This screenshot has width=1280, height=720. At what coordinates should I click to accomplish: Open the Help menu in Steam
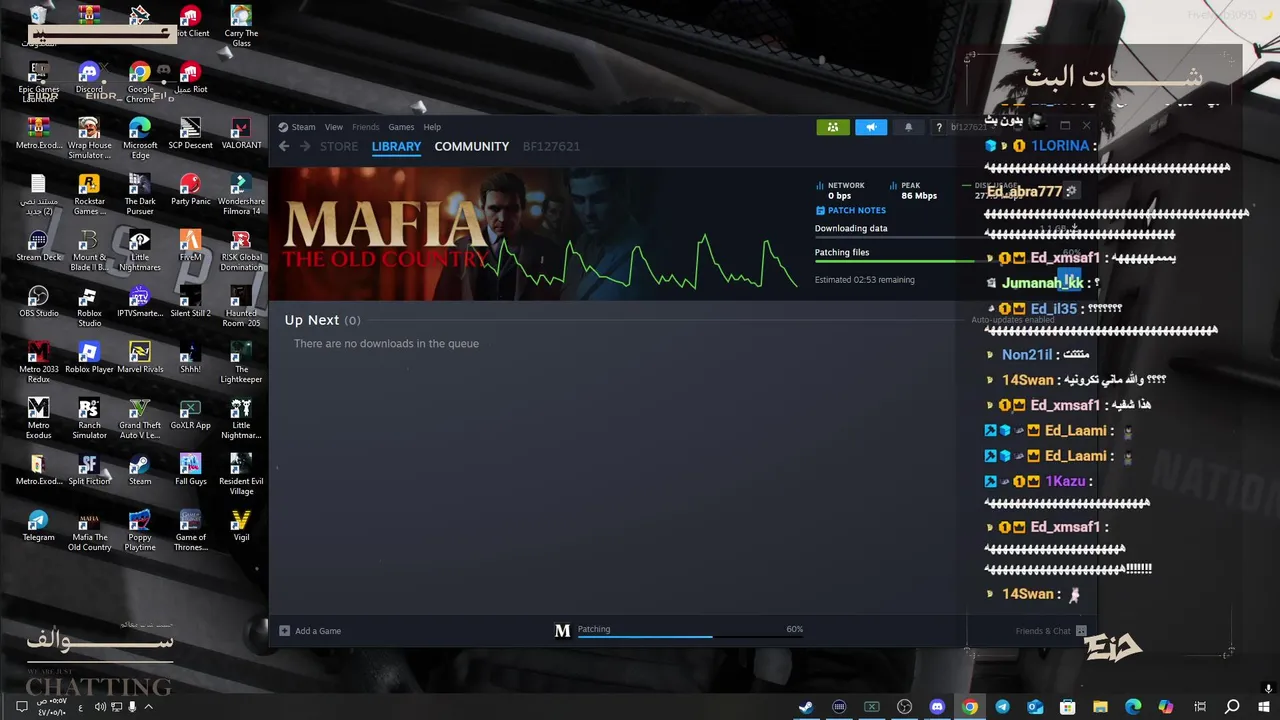pos(432,127)
